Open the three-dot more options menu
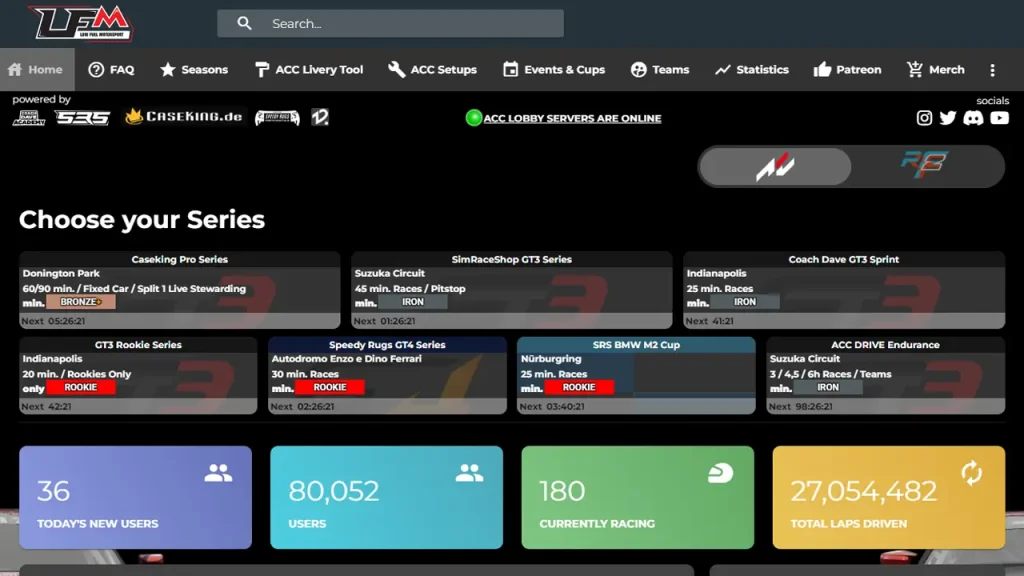This screenshot has height=576, width=1024. [992, 70]
